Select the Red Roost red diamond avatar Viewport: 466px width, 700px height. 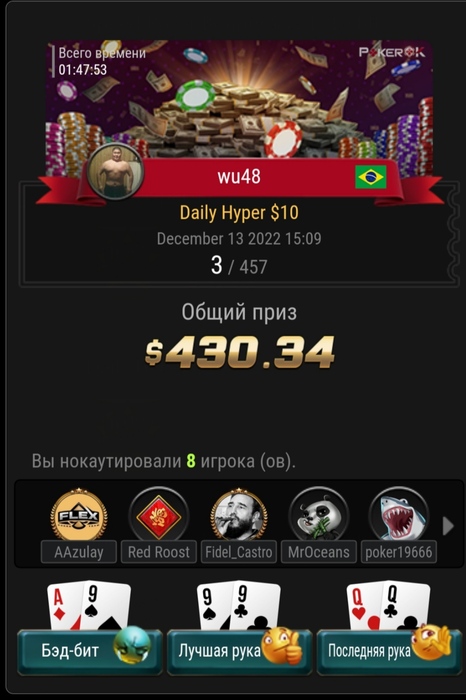(x=158, y=515)
